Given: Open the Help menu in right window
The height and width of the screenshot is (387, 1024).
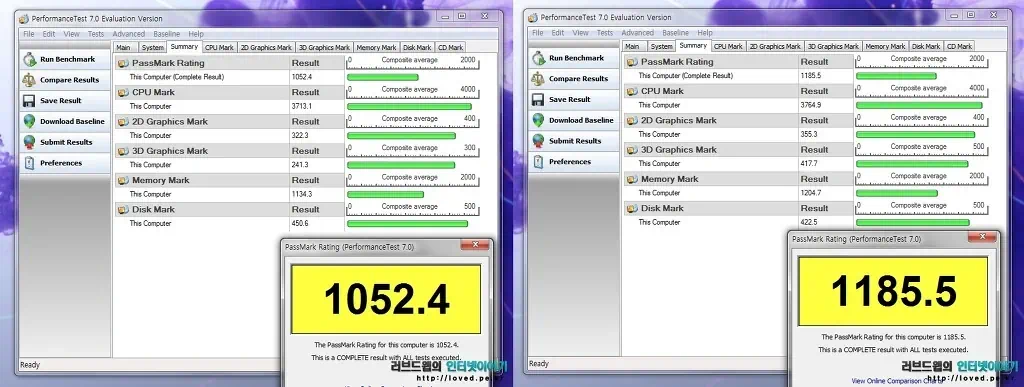Looking at the screenshot, I should click(x=705, y=33).
